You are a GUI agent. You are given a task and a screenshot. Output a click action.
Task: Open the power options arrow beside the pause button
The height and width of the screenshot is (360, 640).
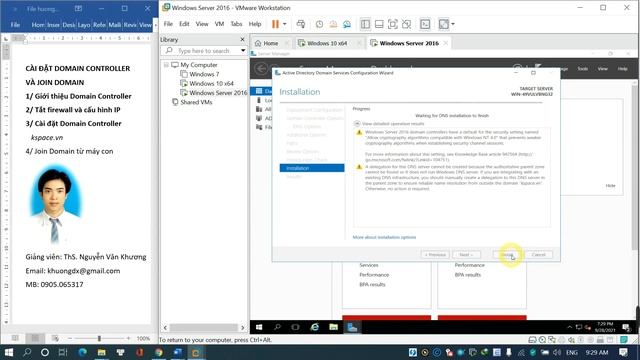click(284, 24)
